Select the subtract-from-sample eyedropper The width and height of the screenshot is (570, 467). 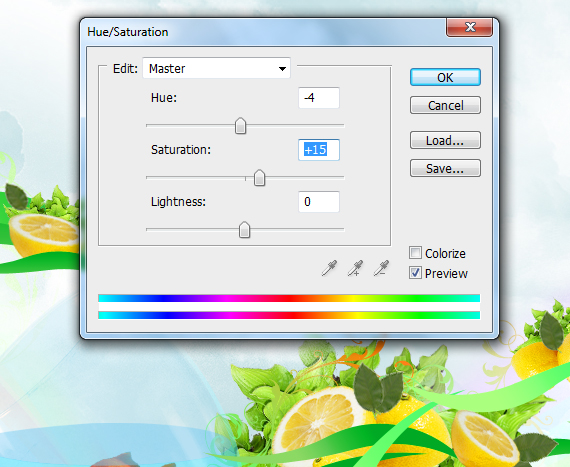[x=381, y=268]
